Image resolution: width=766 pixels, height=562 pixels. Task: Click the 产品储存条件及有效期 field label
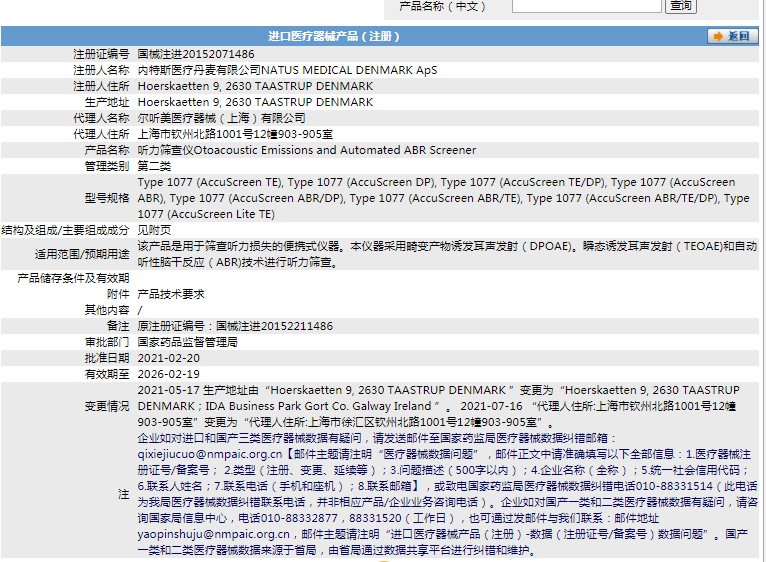[73, 278]
